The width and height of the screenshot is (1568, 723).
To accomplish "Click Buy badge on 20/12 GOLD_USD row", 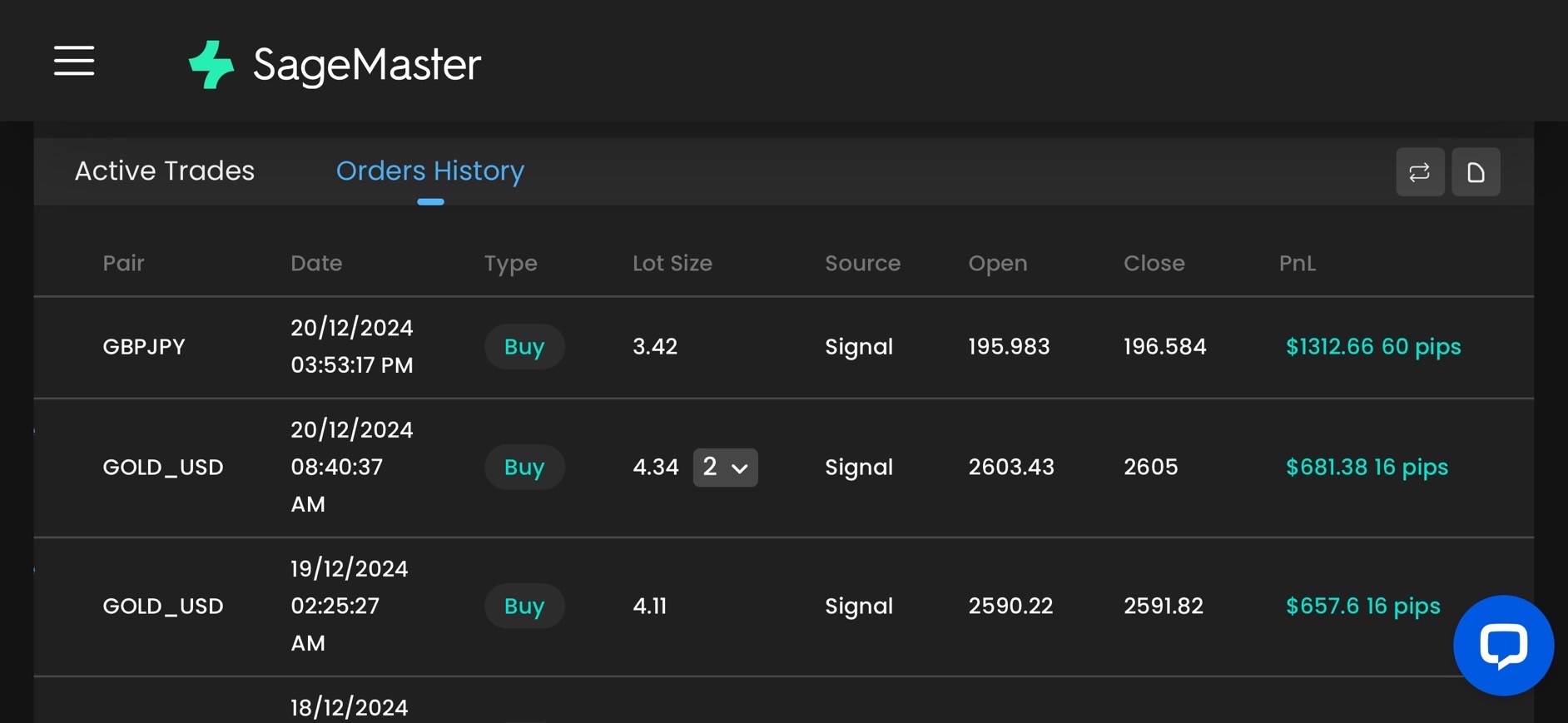I will tap(524, 468).
